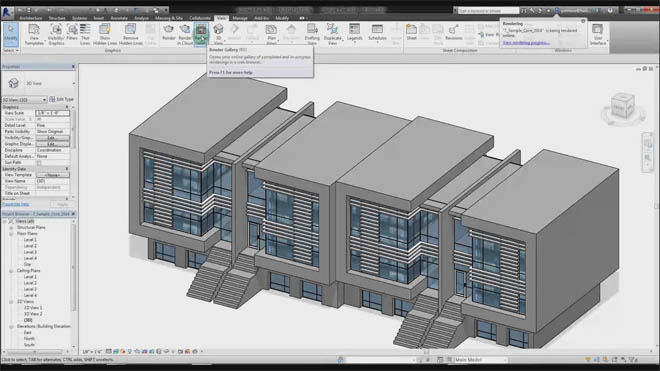Viewport: 660px width, 371px height.
Task: Create a Drafting View
Action: point(312,34)
